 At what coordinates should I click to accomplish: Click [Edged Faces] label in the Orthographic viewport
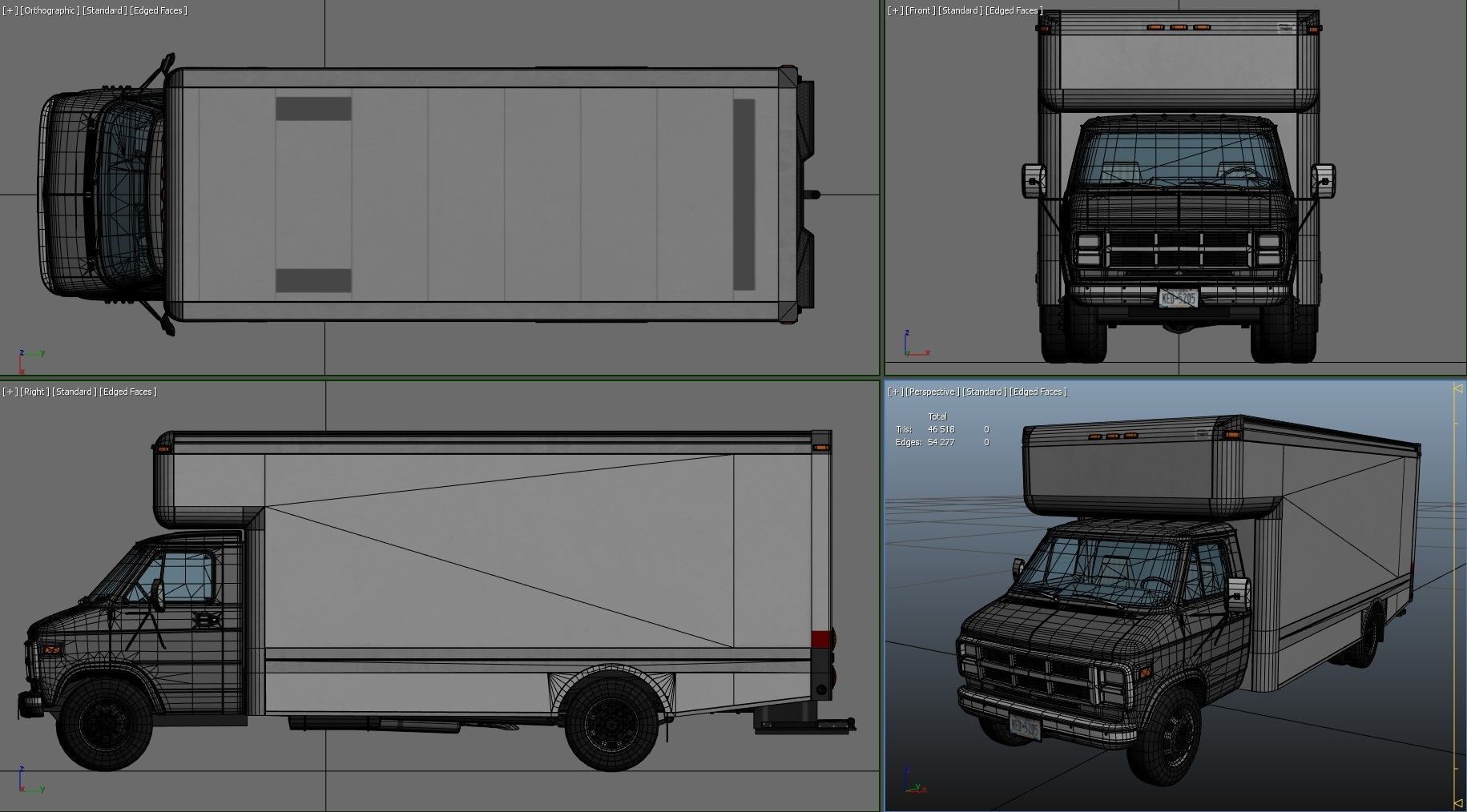point(159,10)
